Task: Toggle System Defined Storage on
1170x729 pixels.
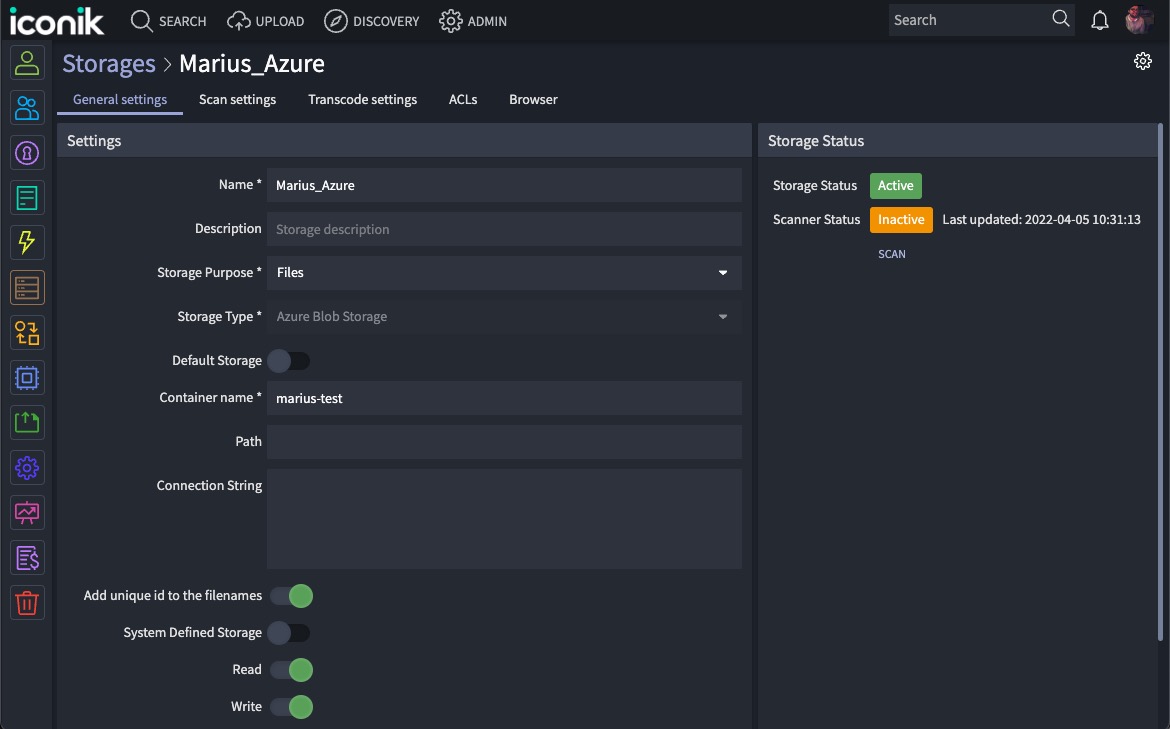Action: pyautogui.click(x=290, y=632)
